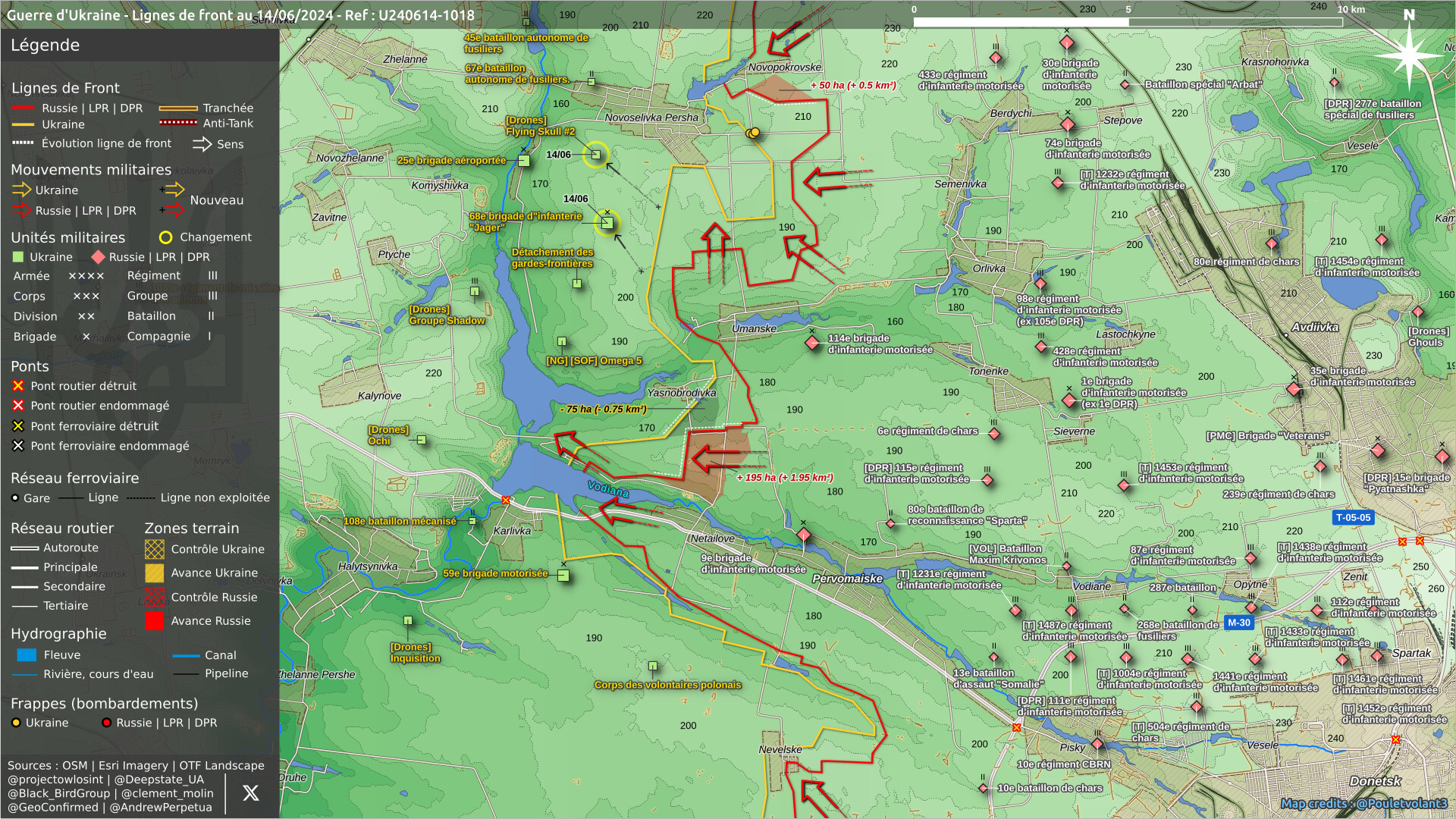Click the 25e brigade aéroportée unit marker
This screenshot has height=819, width=1456.
point(524,161)
